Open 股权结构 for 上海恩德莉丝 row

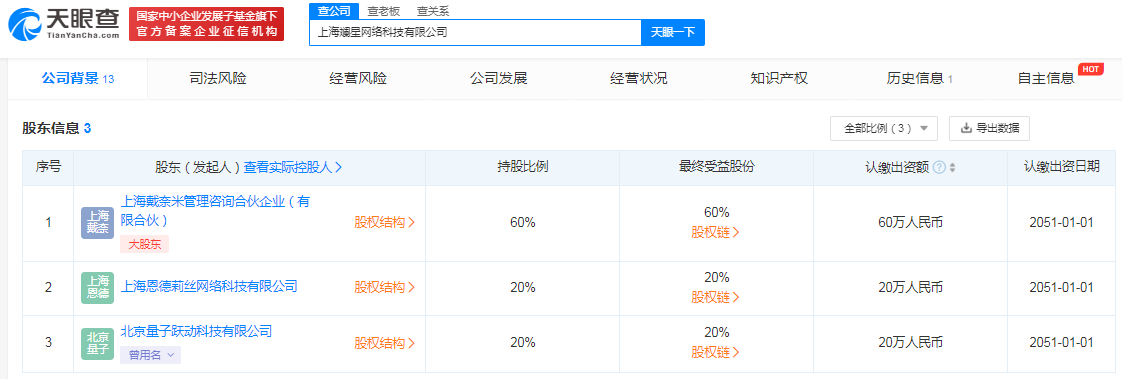pyautogui.click(x=385, y=287)
